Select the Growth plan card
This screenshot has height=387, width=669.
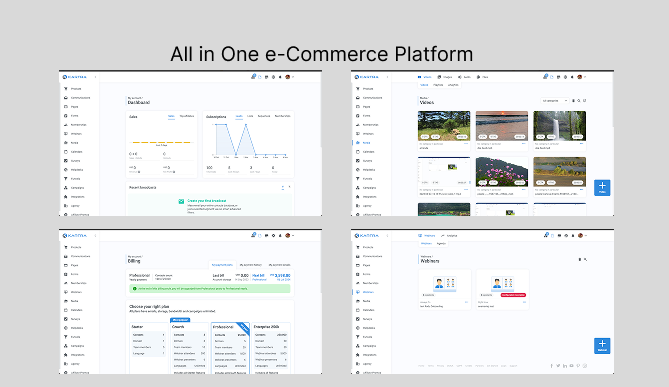point(189,348)
